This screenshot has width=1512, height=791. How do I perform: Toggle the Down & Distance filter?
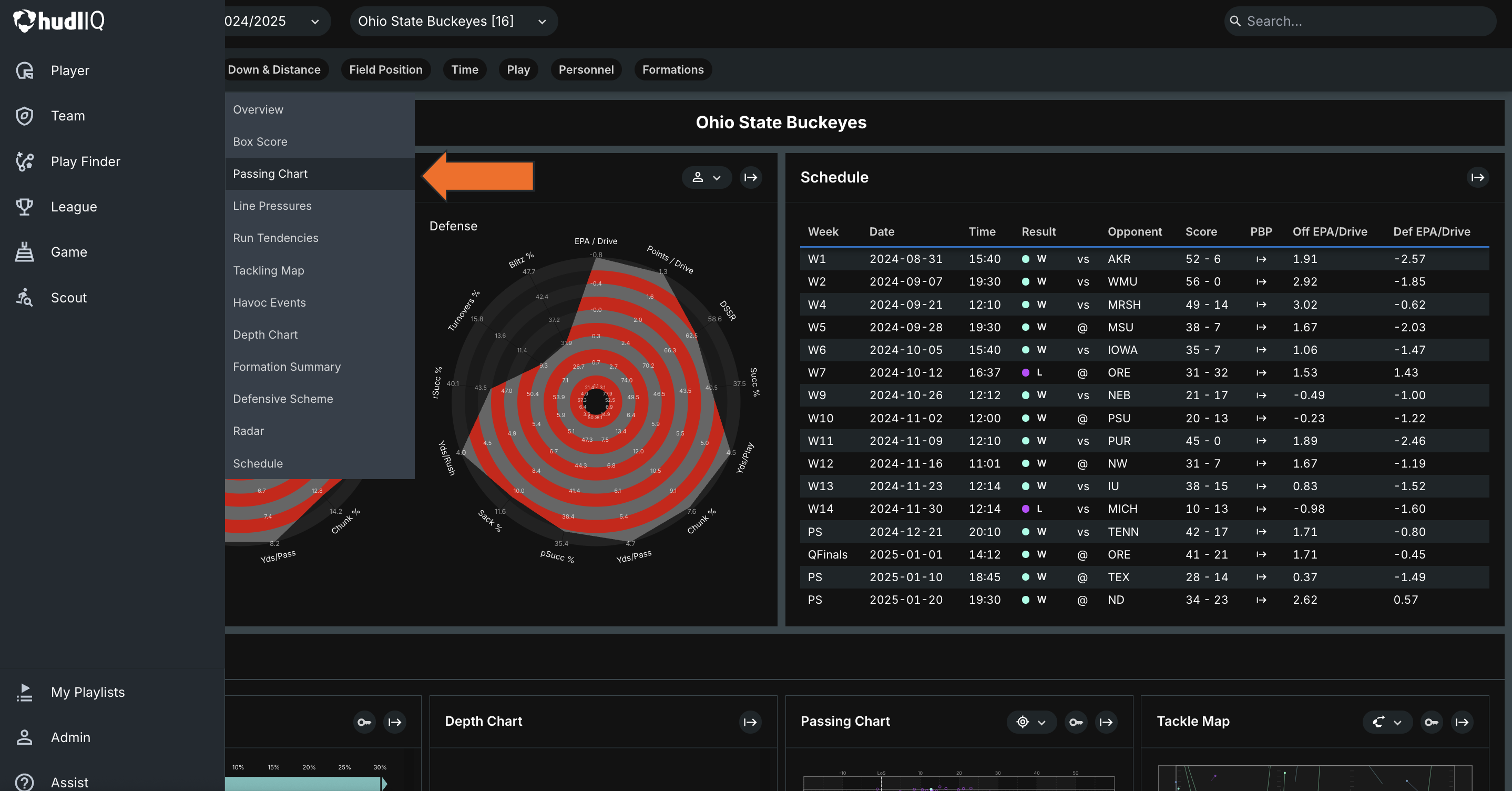(274, 69)
